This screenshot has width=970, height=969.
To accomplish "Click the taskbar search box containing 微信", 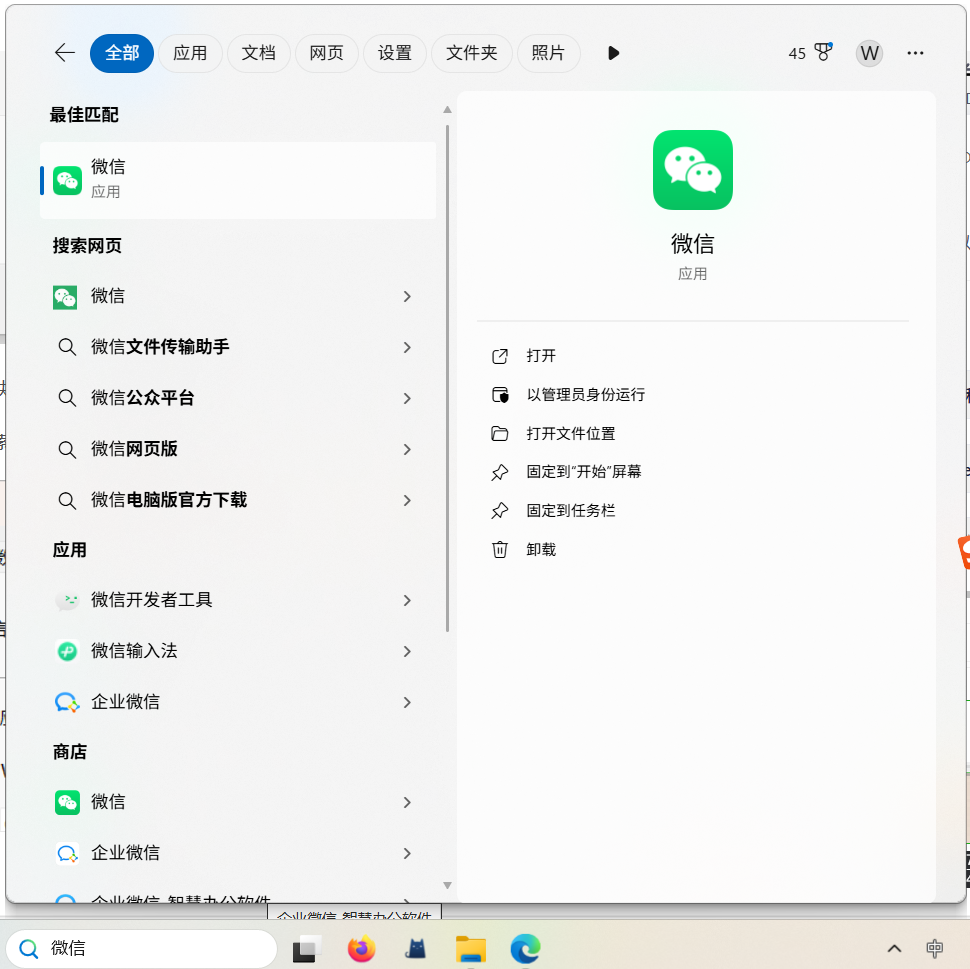I will coord(142,948).
